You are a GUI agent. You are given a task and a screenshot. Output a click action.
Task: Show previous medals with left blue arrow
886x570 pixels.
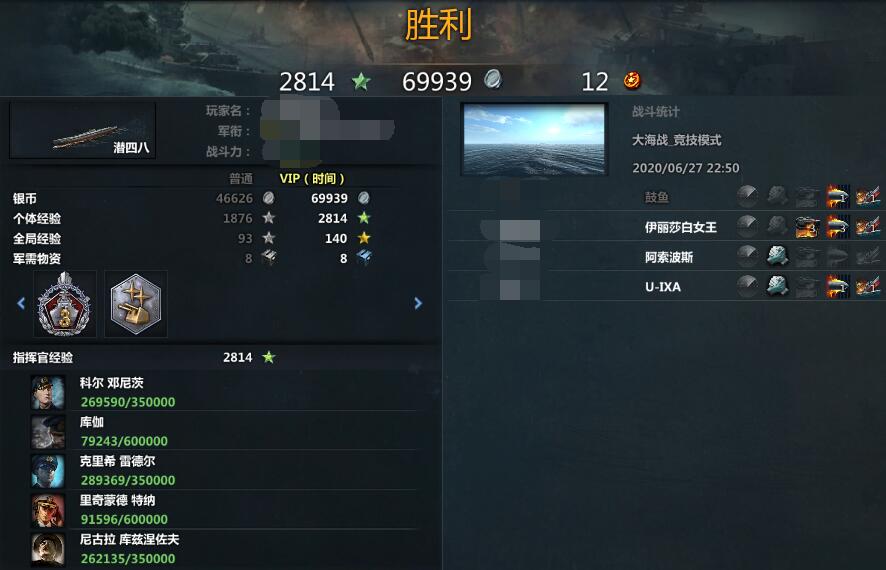pos(21,303)
